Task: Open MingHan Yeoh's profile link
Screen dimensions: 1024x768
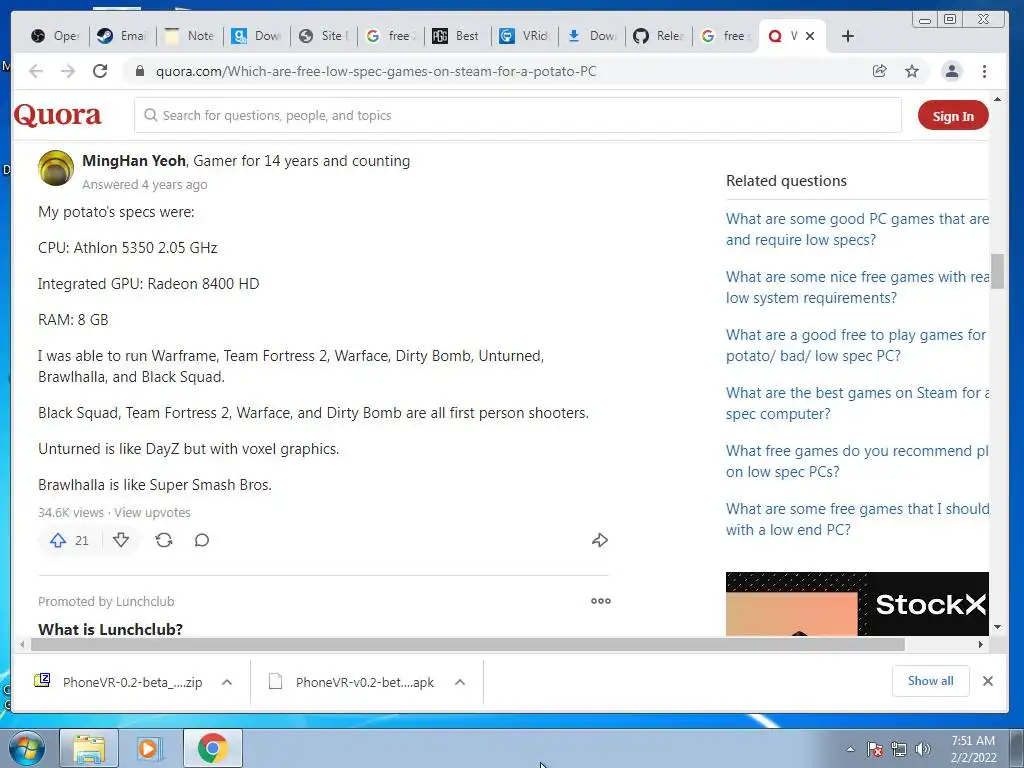Action: point(134,161)
